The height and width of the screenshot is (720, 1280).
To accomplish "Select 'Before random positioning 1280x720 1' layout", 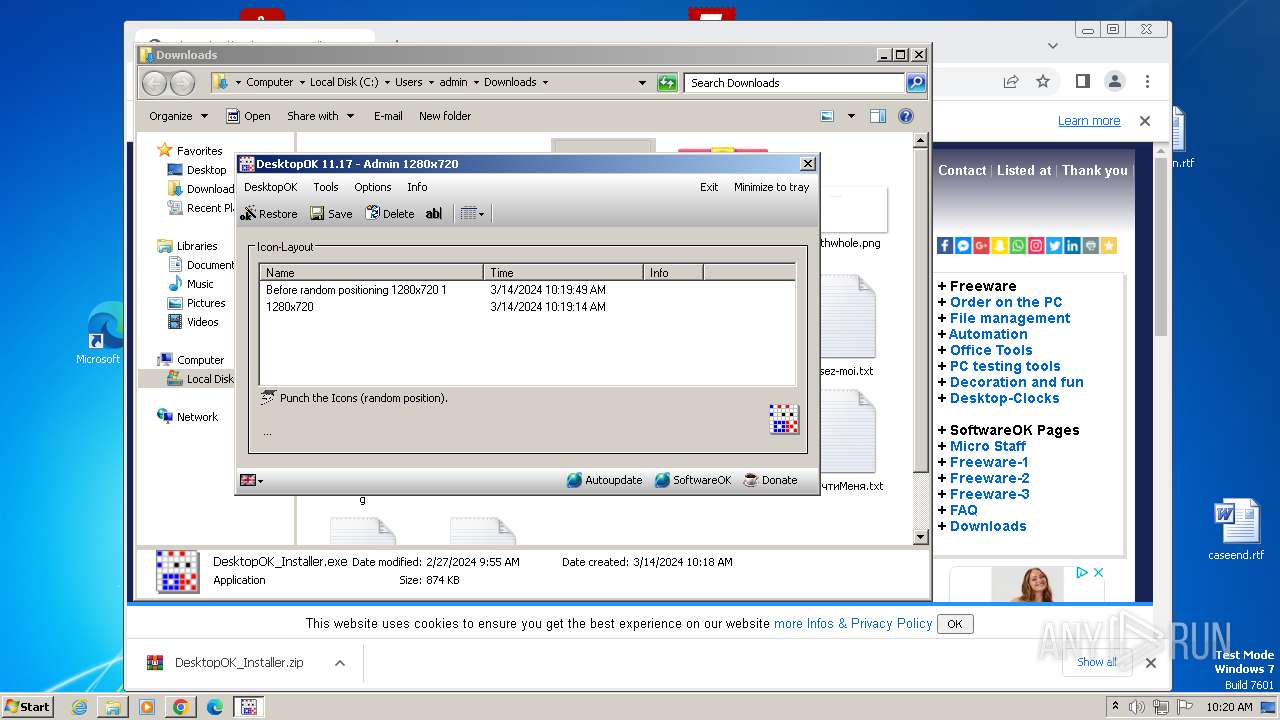I will click(x=527, y=290).
